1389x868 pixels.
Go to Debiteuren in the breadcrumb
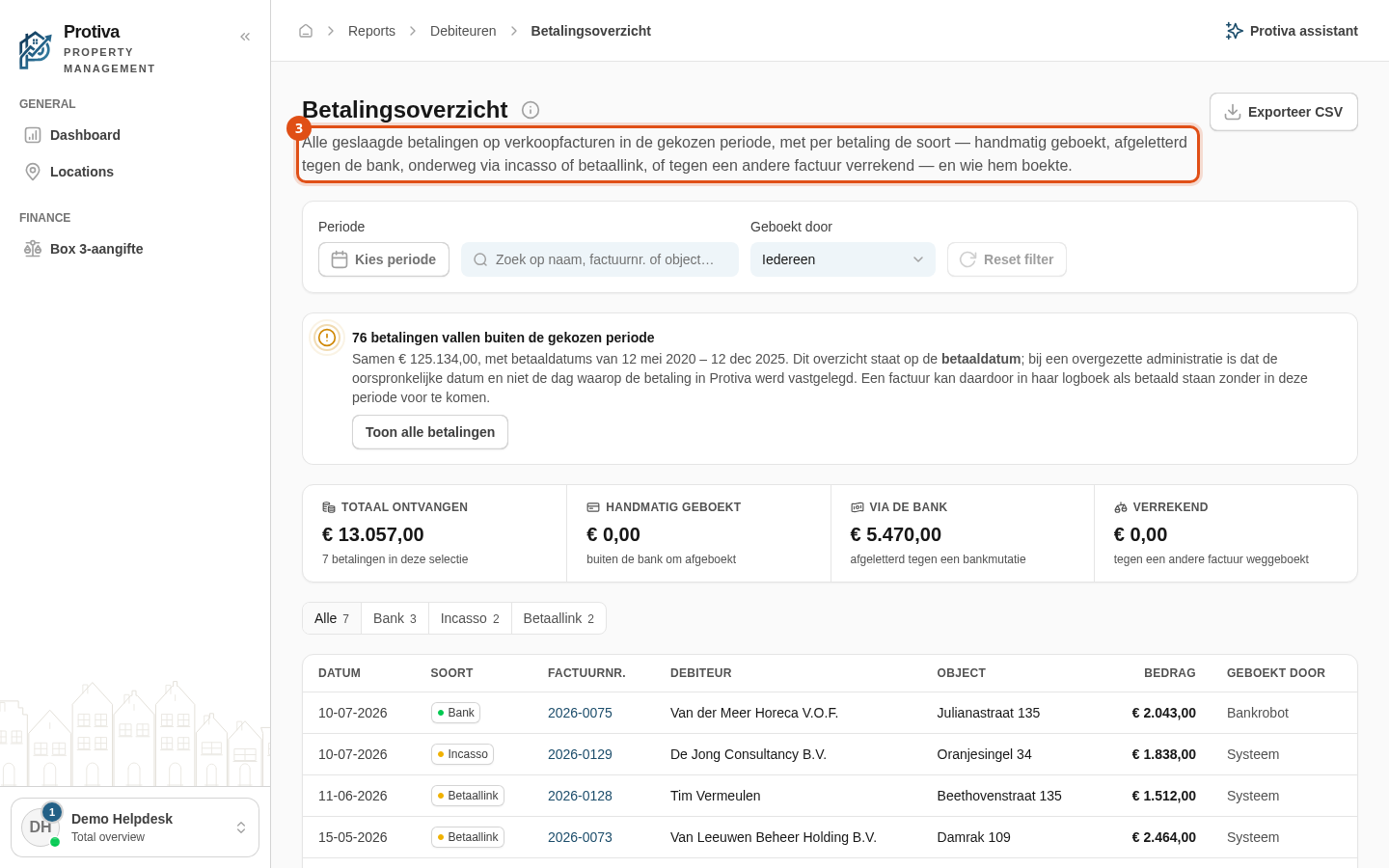click(x=463, y=31)
